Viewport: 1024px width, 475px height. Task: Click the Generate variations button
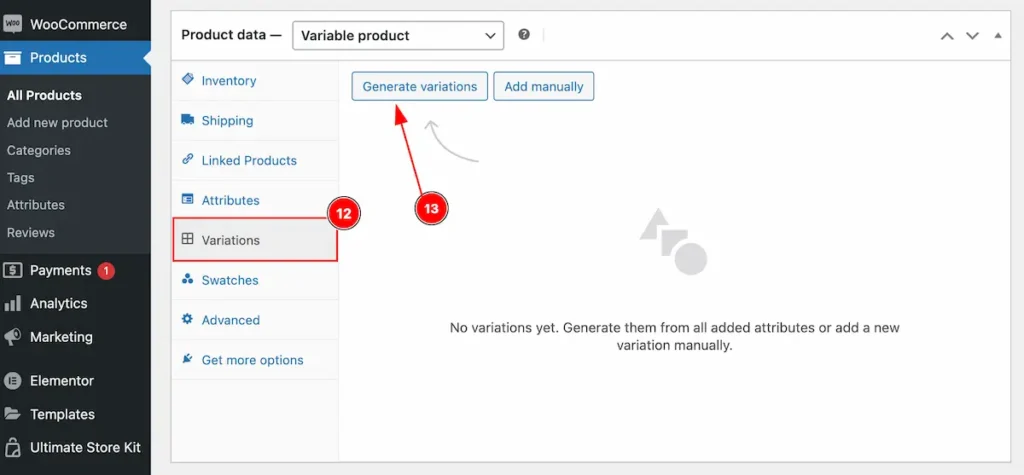(420, 86)
